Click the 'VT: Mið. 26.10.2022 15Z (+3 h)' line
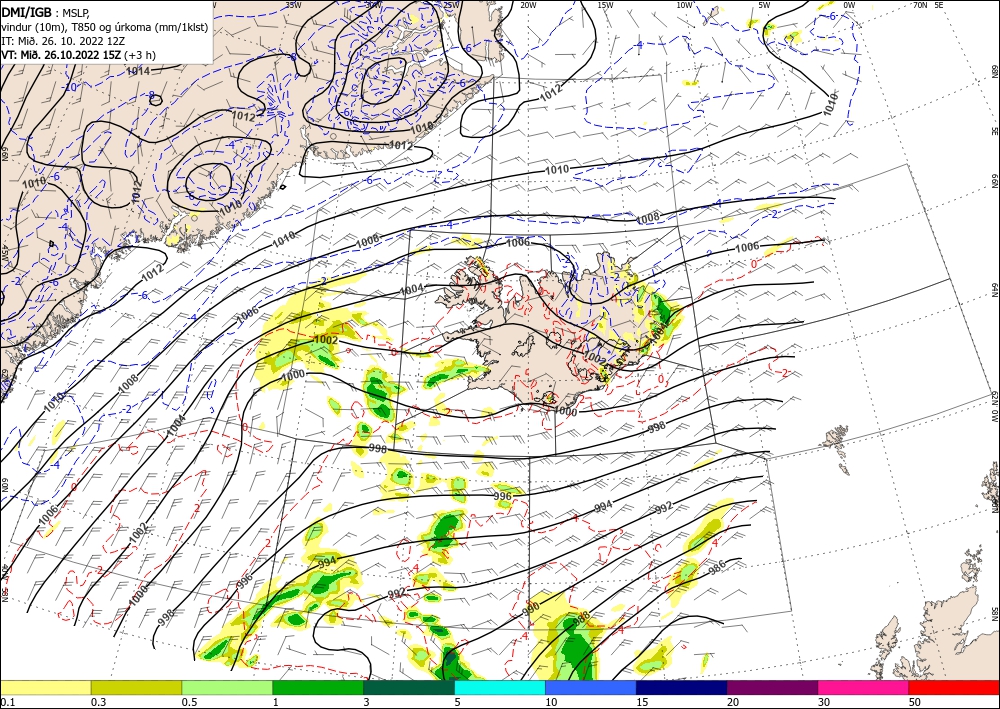 pyautogui.click(x=78, y=55)
